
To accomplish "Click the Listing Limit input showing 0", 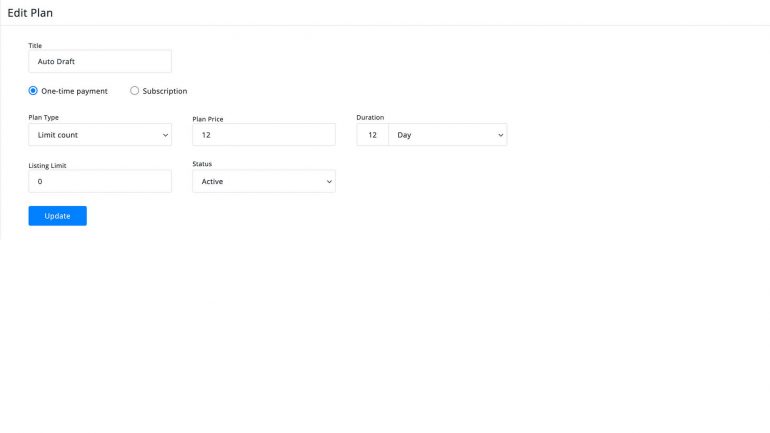I will 100,181.
